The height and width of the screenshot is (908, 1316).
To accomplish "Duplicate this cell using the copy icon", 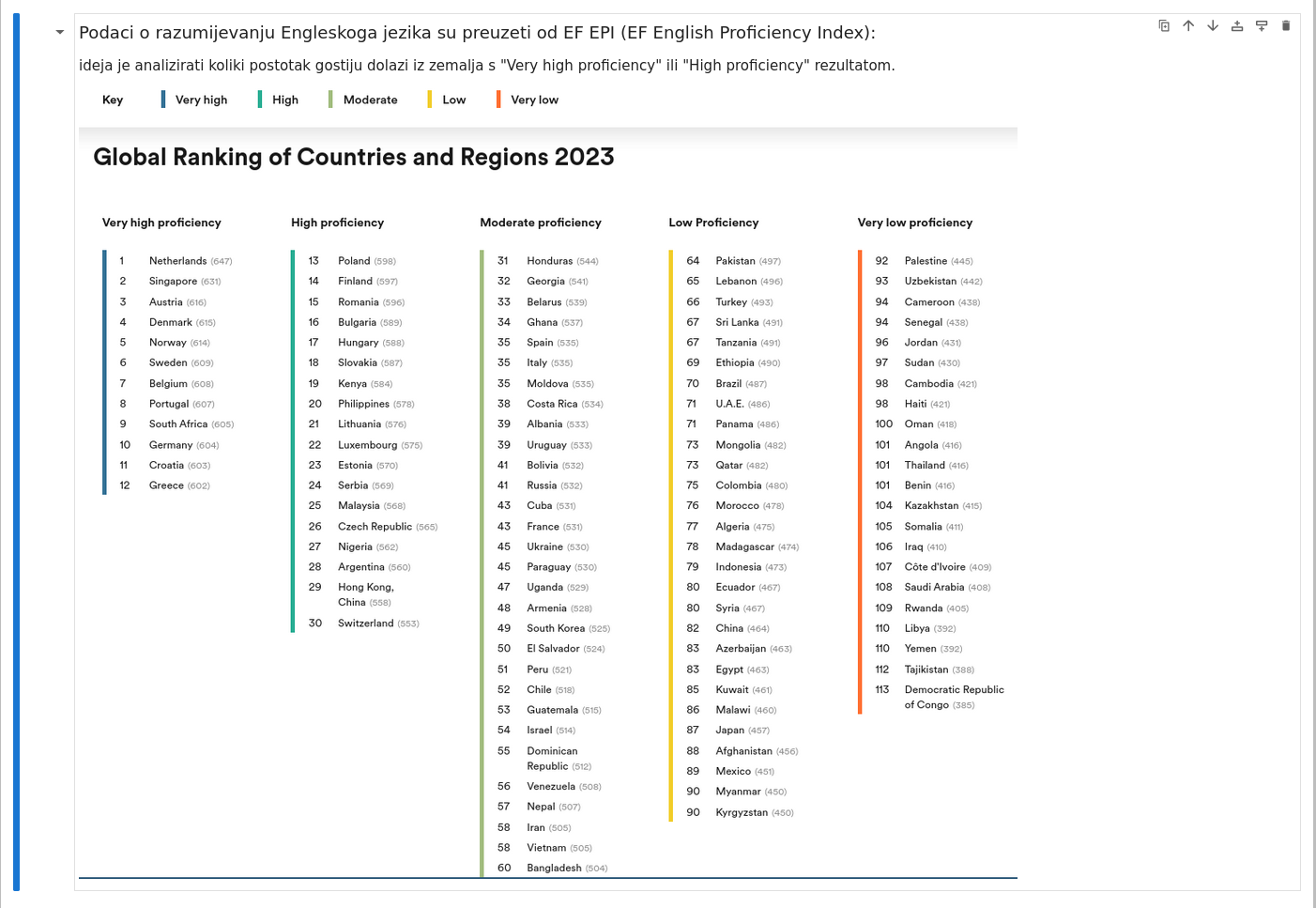I will coord(1164,26).
